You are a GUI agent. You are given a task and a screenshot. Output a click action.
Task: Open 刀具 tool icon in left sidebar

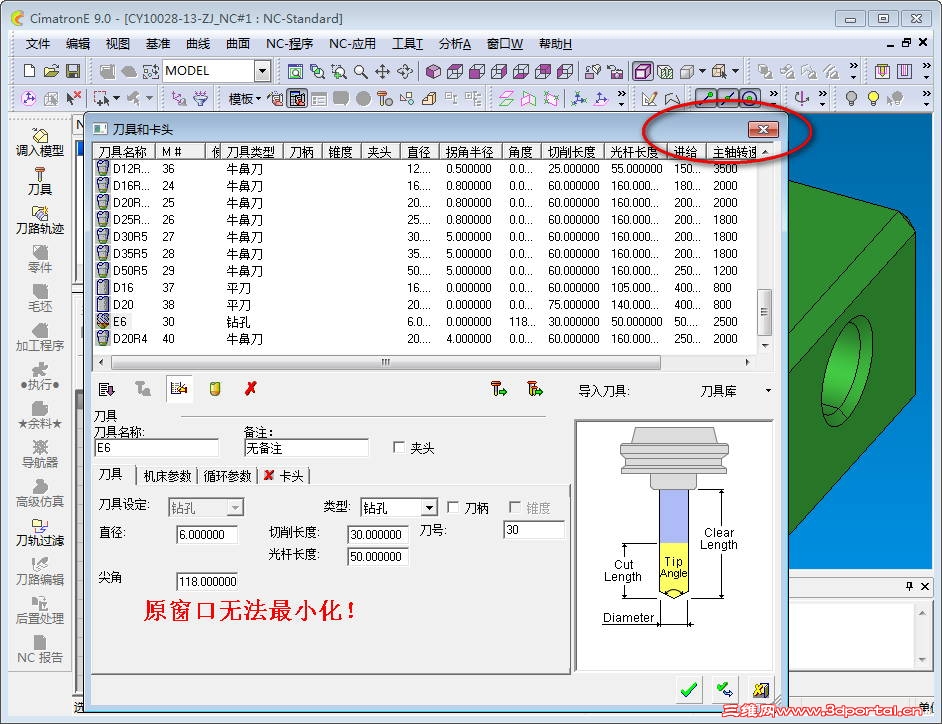40,181
